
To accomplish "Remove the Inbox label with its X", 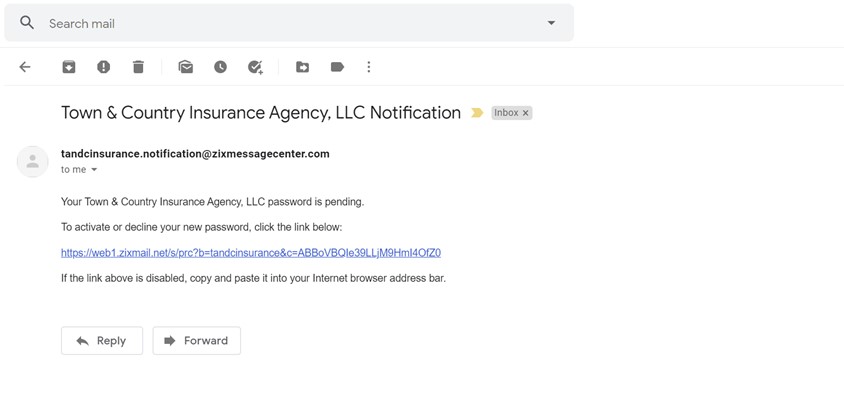I will (526, 113).
